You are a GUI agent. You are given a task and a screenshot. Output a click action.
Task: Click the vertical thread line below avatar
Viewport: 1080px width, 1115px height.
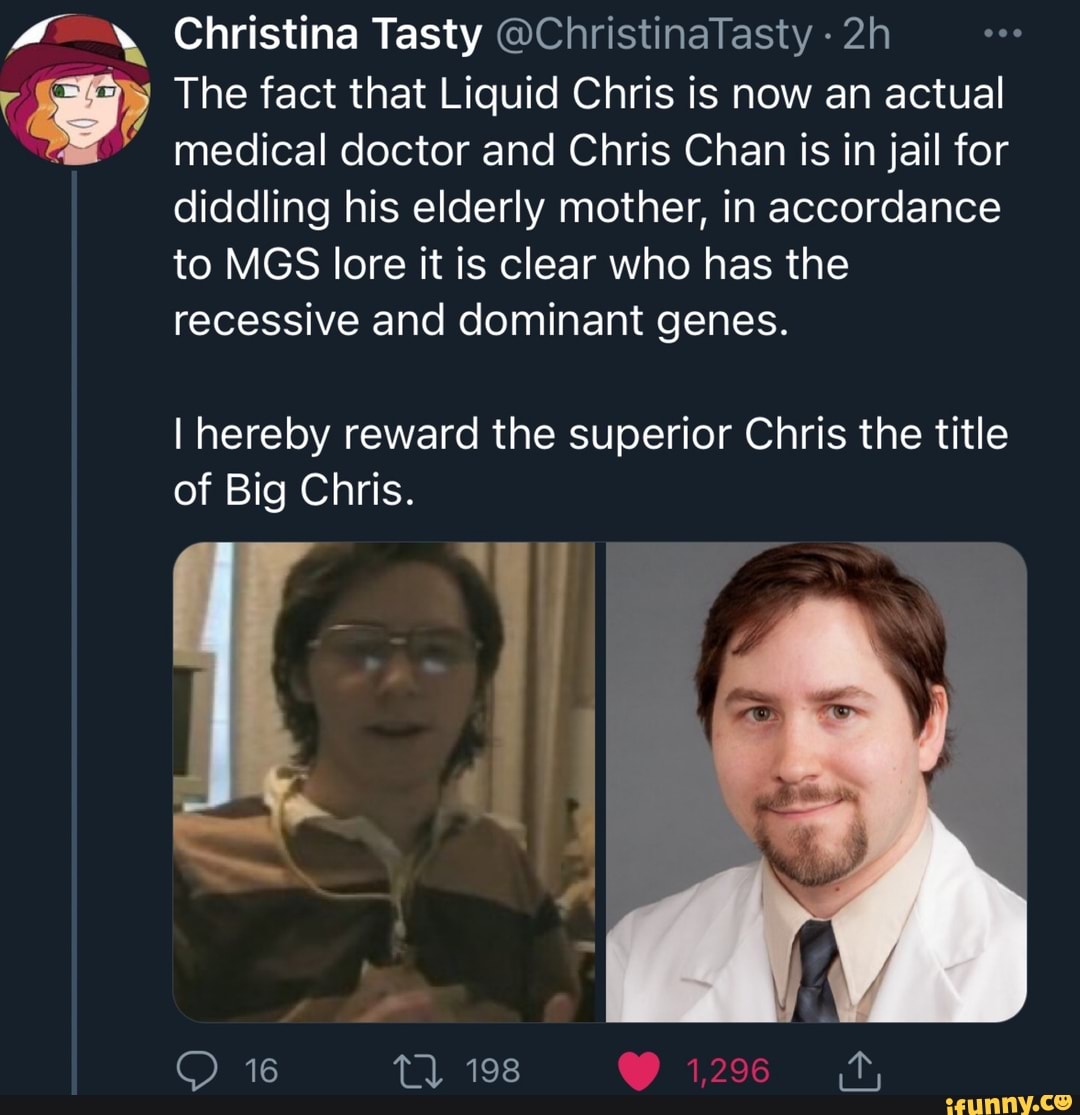click(75, 600)
